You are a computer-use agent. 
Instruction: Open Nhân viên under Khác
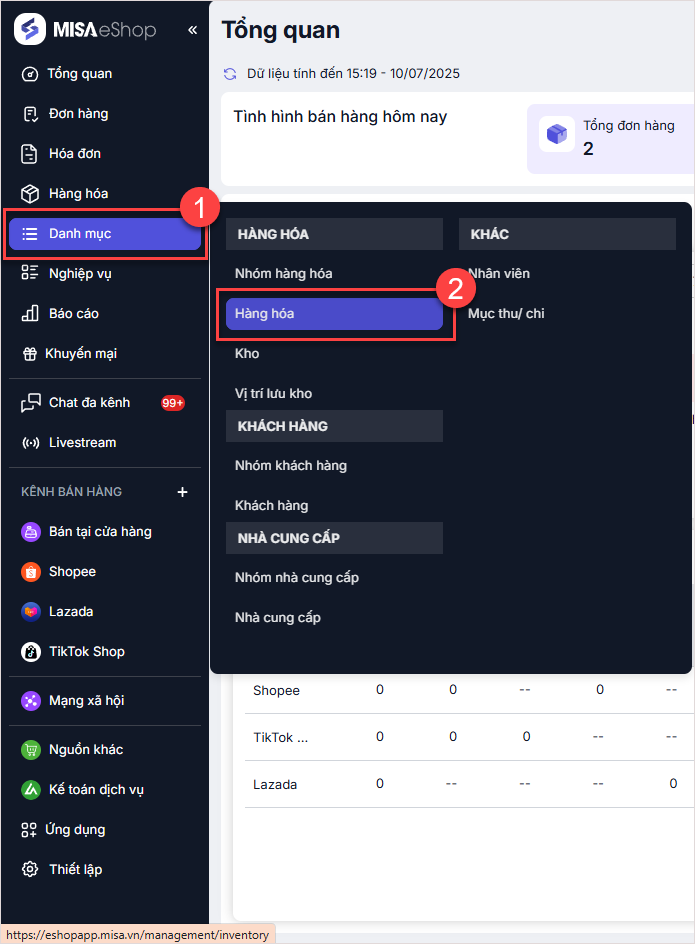(x=499, y=274)
